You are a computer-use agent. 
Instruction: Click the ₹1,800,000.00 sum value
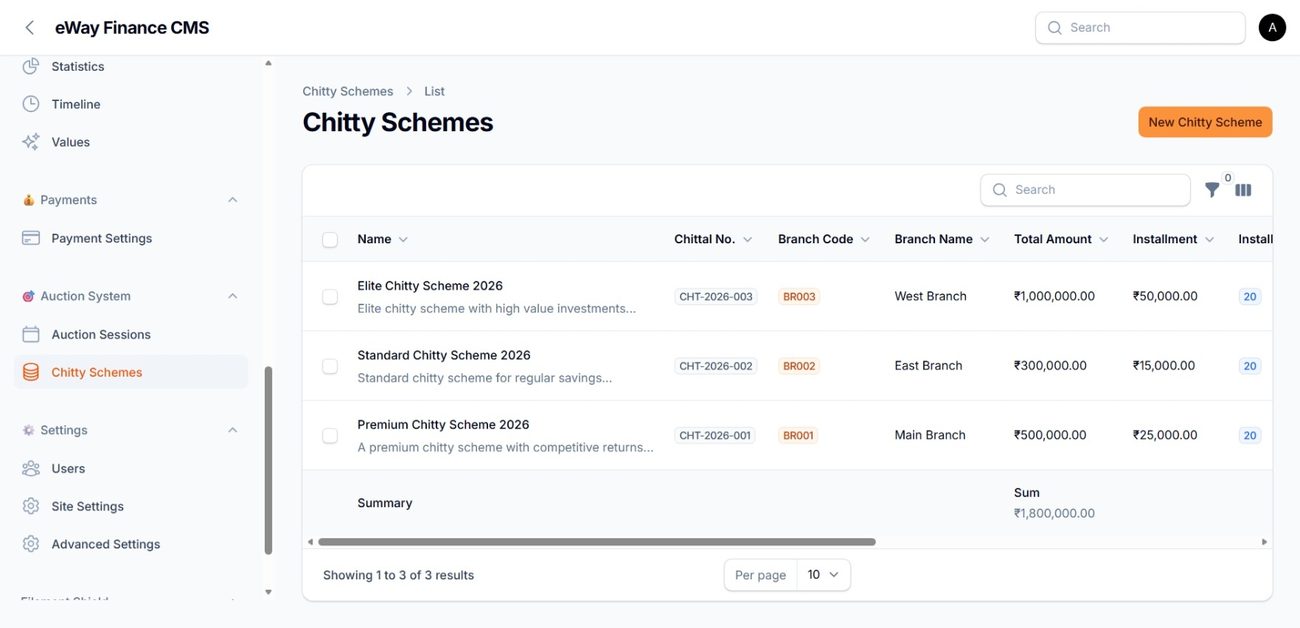(1054, 513)
